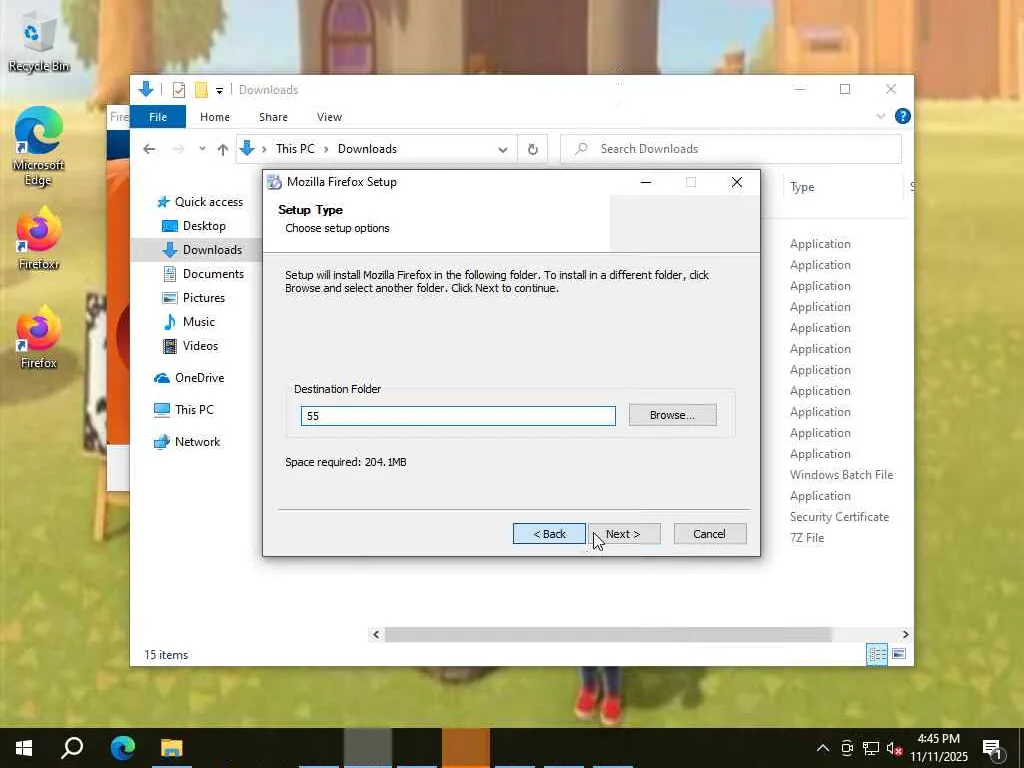Open the notification center icon
Viewport: 1024px width, 768px height.
992,749
